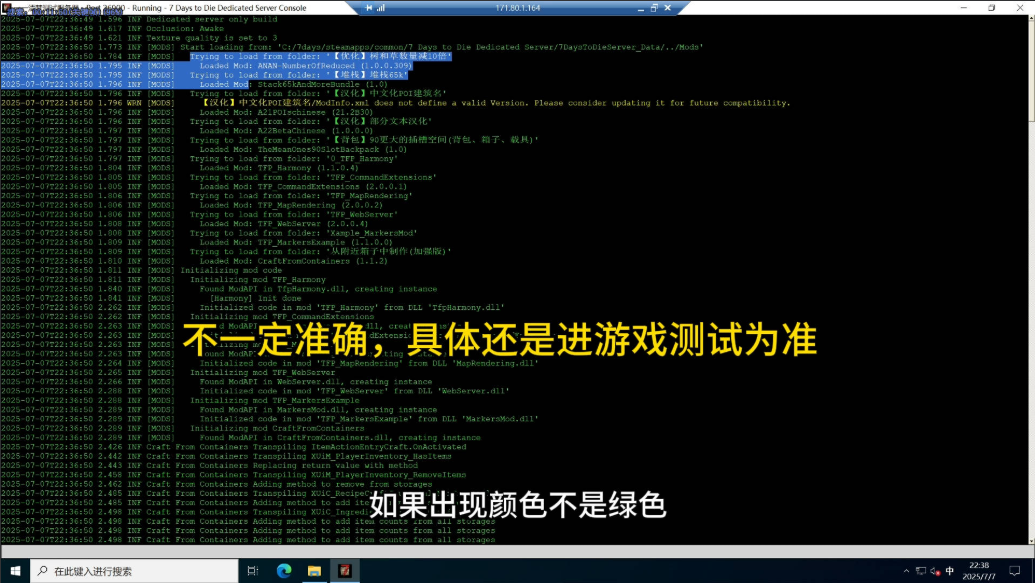Open File Explorer from the taskbar
This screenshot has width=1035, height=583.
(313, 572)
